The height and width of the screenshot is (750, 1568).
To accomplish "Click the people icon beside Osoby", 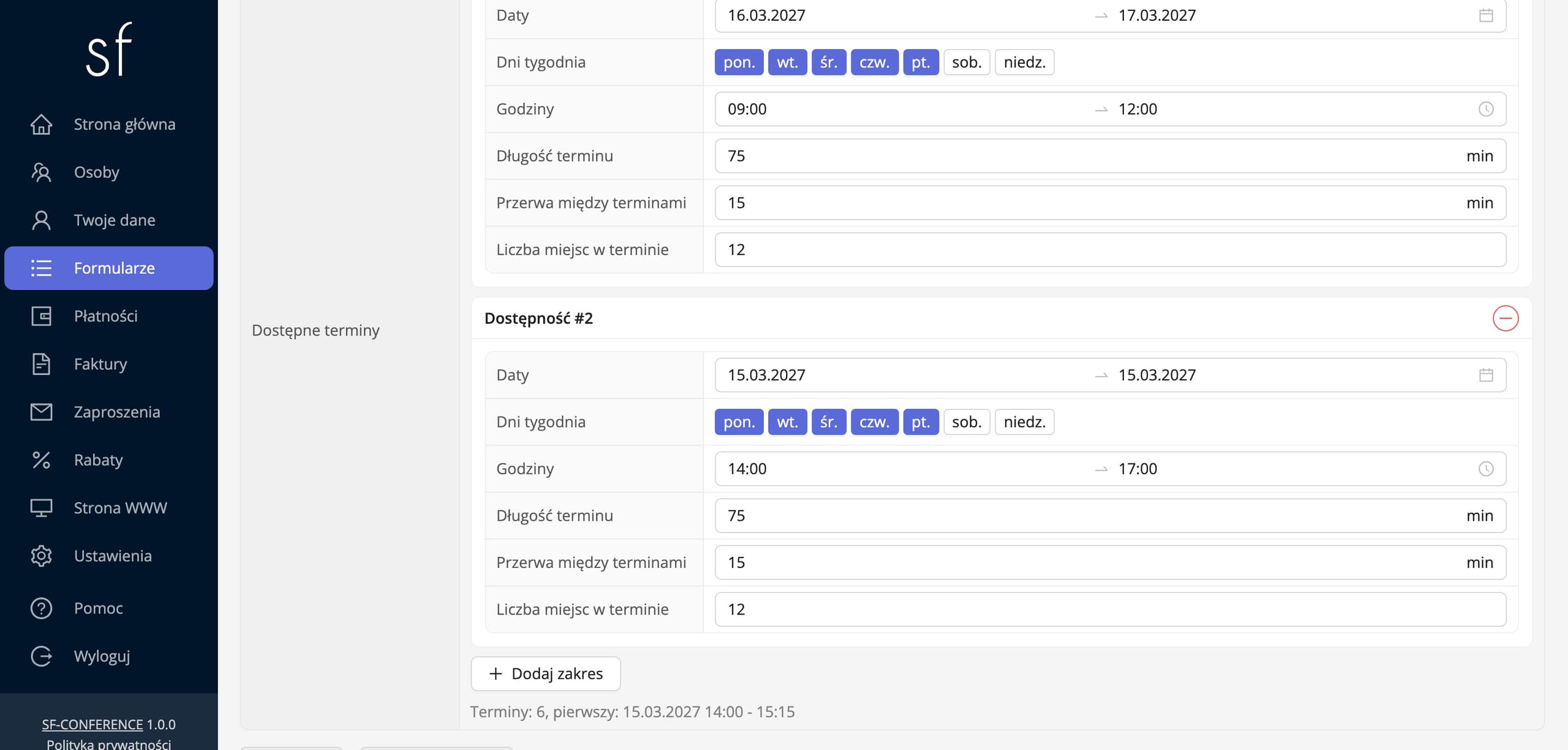I will [x=41, y=172].
